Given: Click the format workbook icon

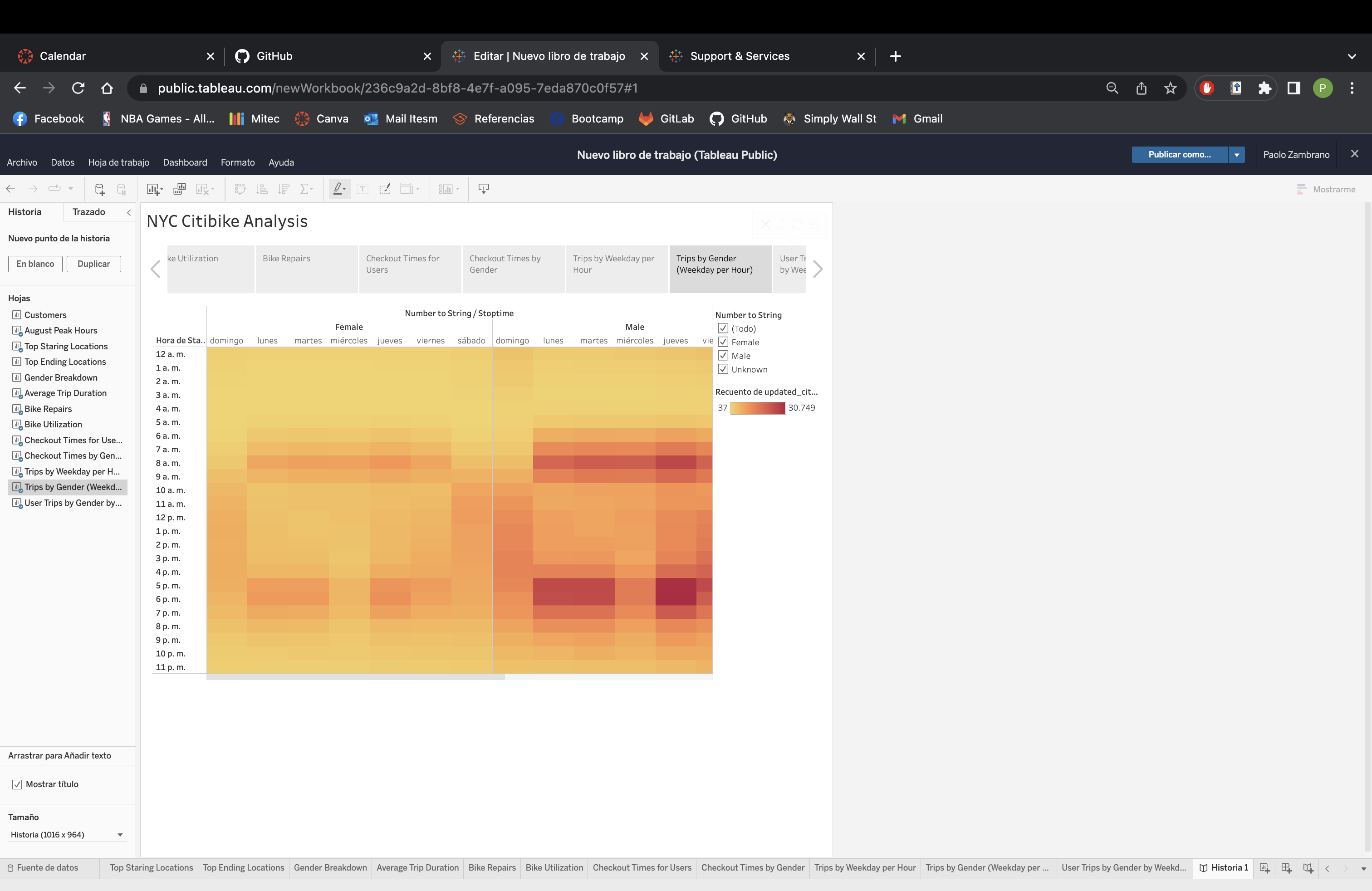Looking at the screenshot, I should (384, 189).
